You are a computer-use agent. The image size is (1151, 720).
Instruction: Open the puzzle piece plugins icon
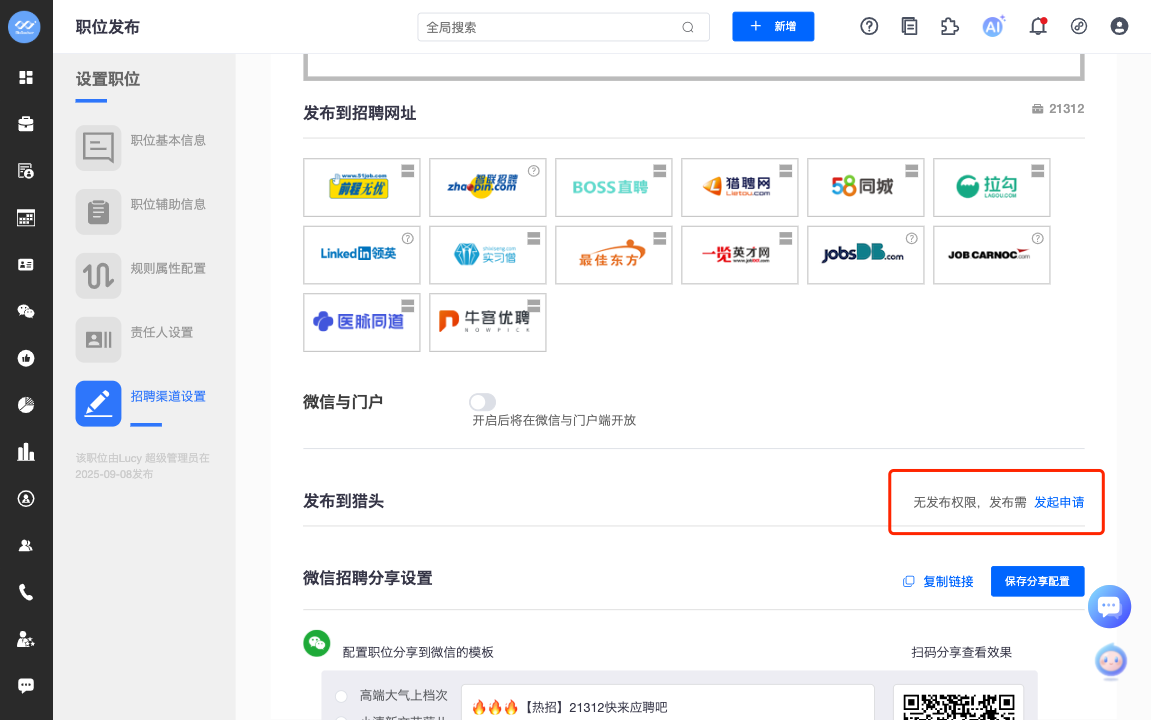pyautogui.click(x=950, y=26)
